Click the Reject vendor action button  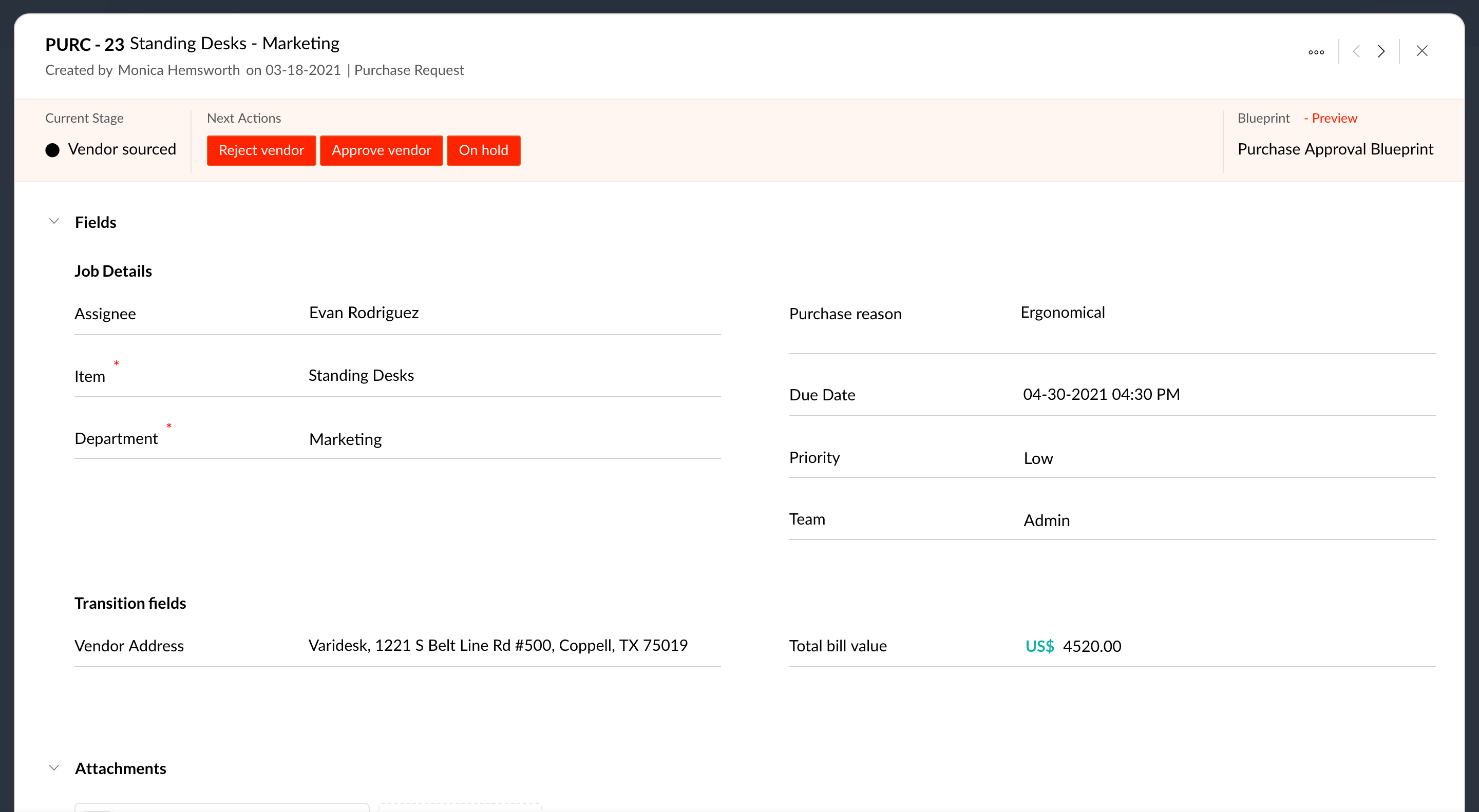coord(262,150)
